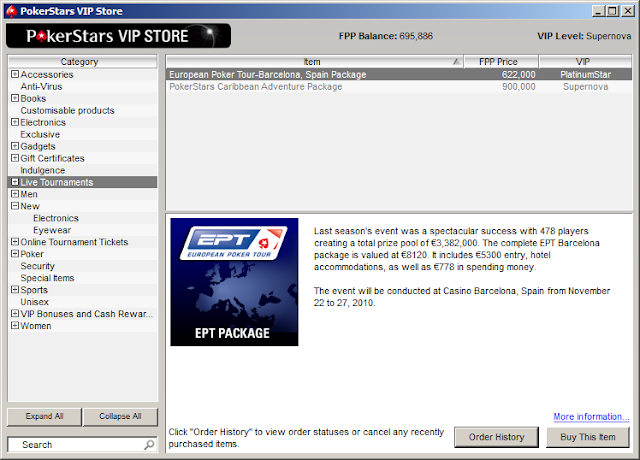Expand the Accessories category
The height and width of the screenshot is (460, 640).
point(15,74)
